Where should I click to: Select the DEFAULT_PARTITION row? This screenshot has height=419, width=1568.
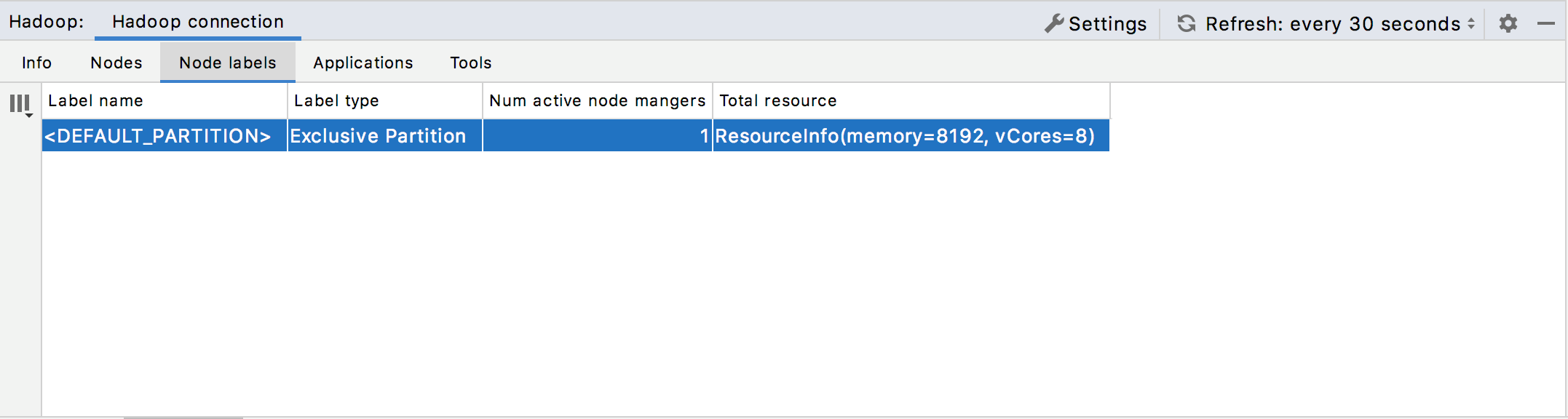158,136
